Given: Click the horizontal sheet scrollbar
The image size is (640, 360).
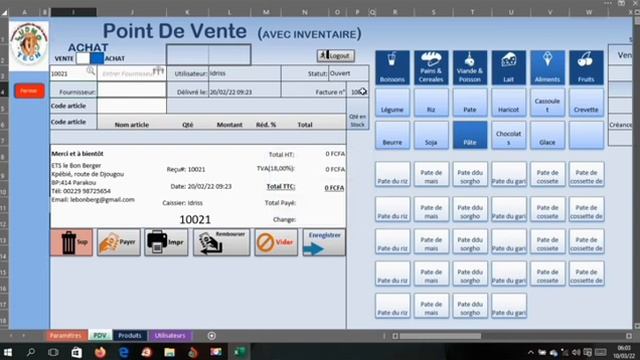Looking at the screenshot, I should click(x=440, y=336).
